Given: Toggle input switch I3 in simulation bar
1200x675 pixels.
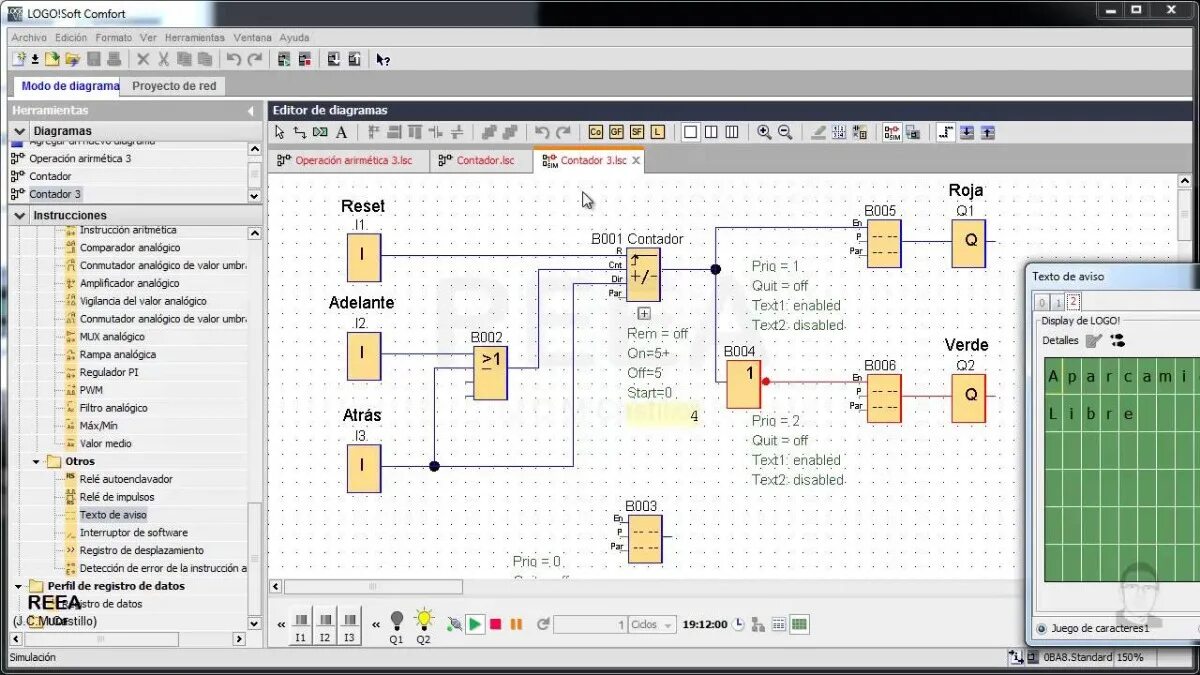Looking at the screenshot, I should pyautogui.click(x=349, y=624).
